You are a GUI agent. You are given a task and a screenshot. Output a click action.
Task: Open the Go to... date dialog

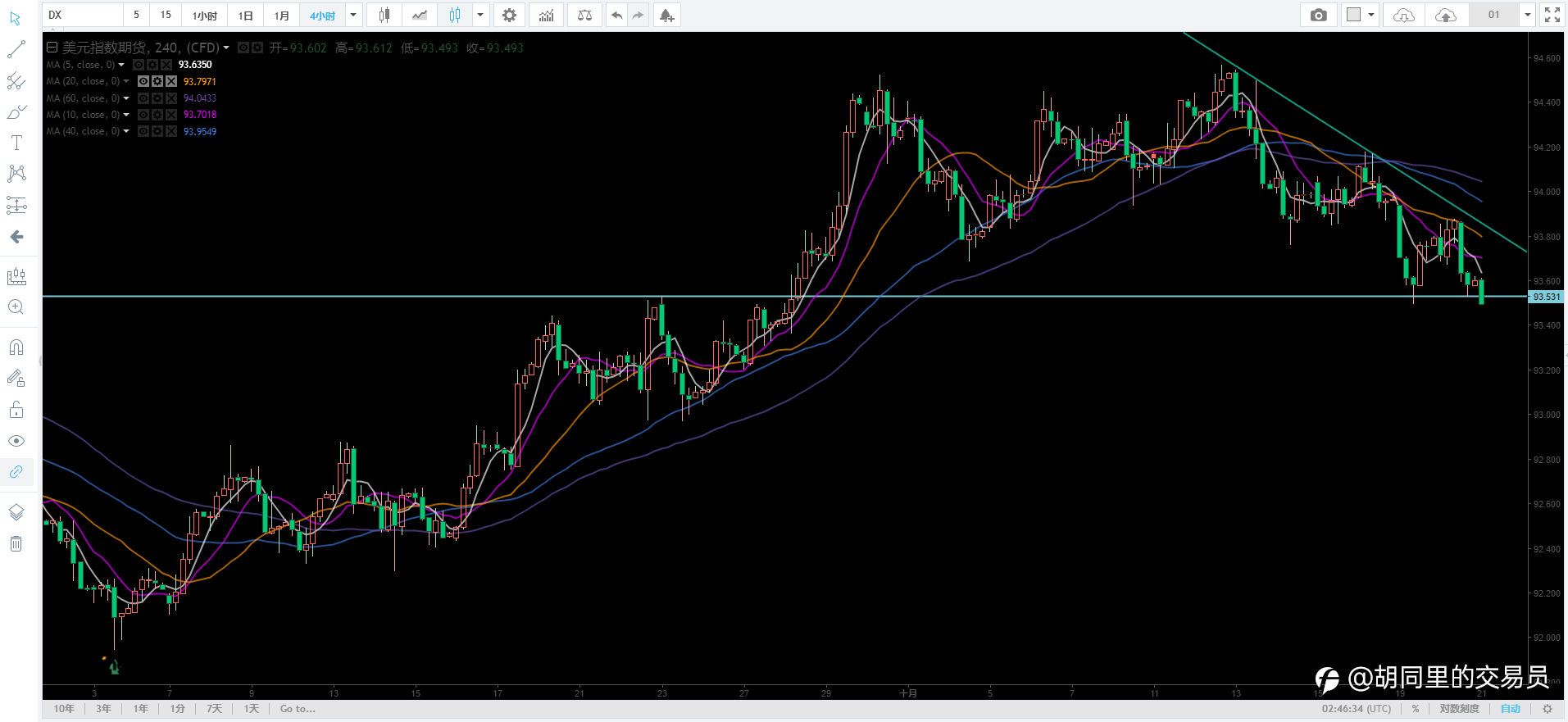pos(298,709)
